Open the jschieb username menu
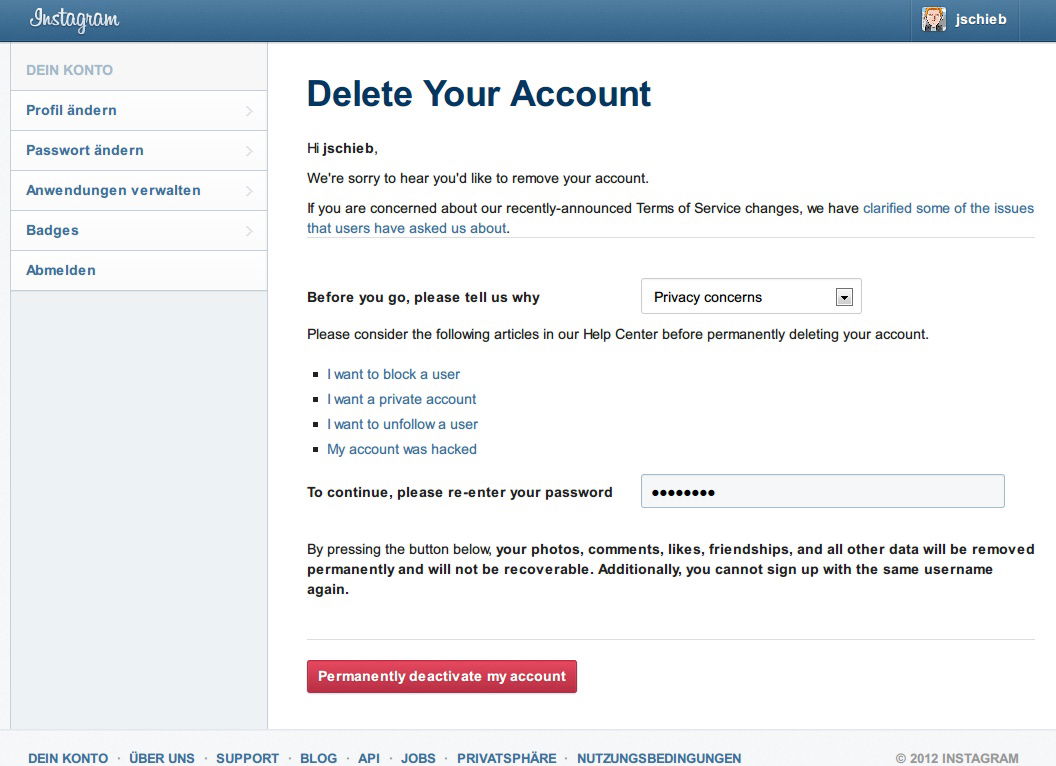The image size is (1056, 766). pyautogui.click(x=981, y=20)
